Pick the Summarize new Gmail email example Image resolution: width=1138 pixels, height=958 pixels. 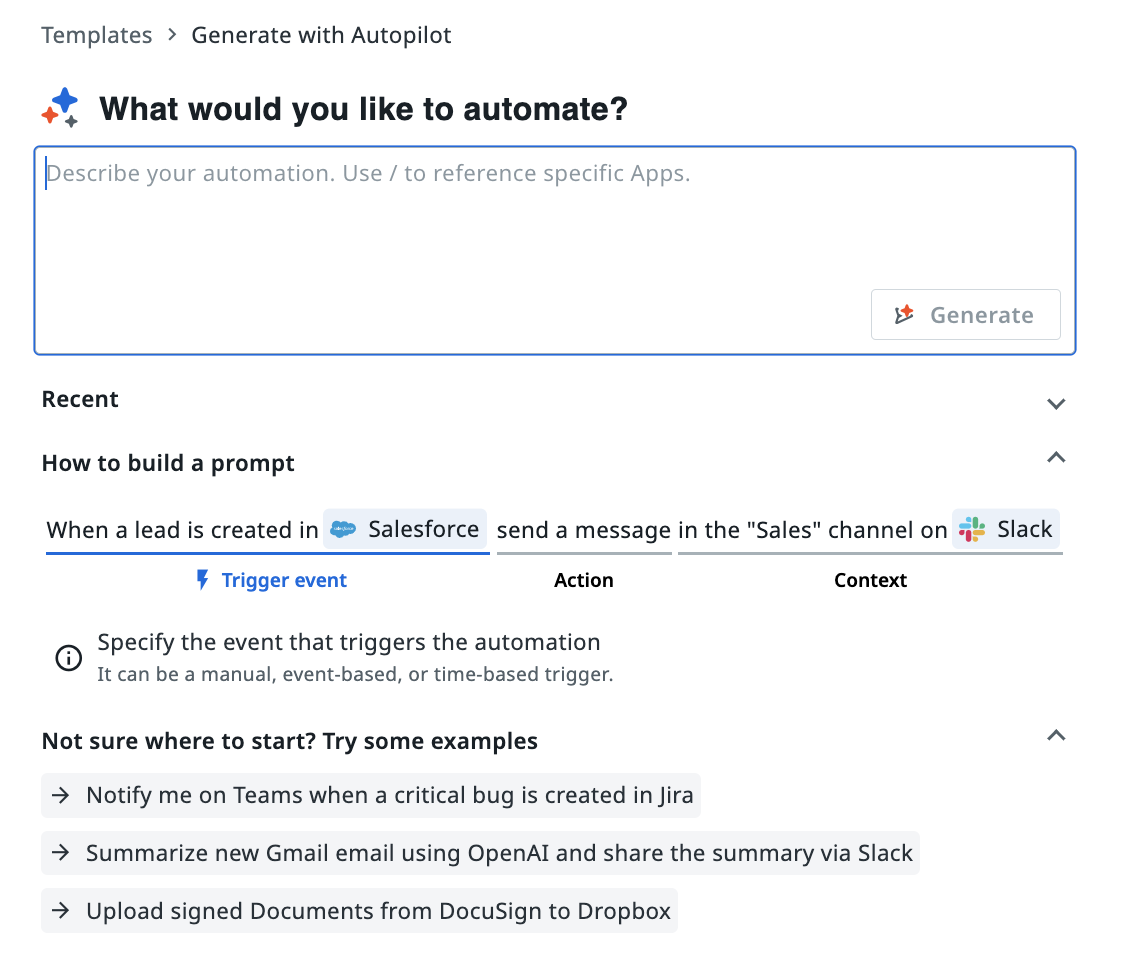click(x=499, y=854)
